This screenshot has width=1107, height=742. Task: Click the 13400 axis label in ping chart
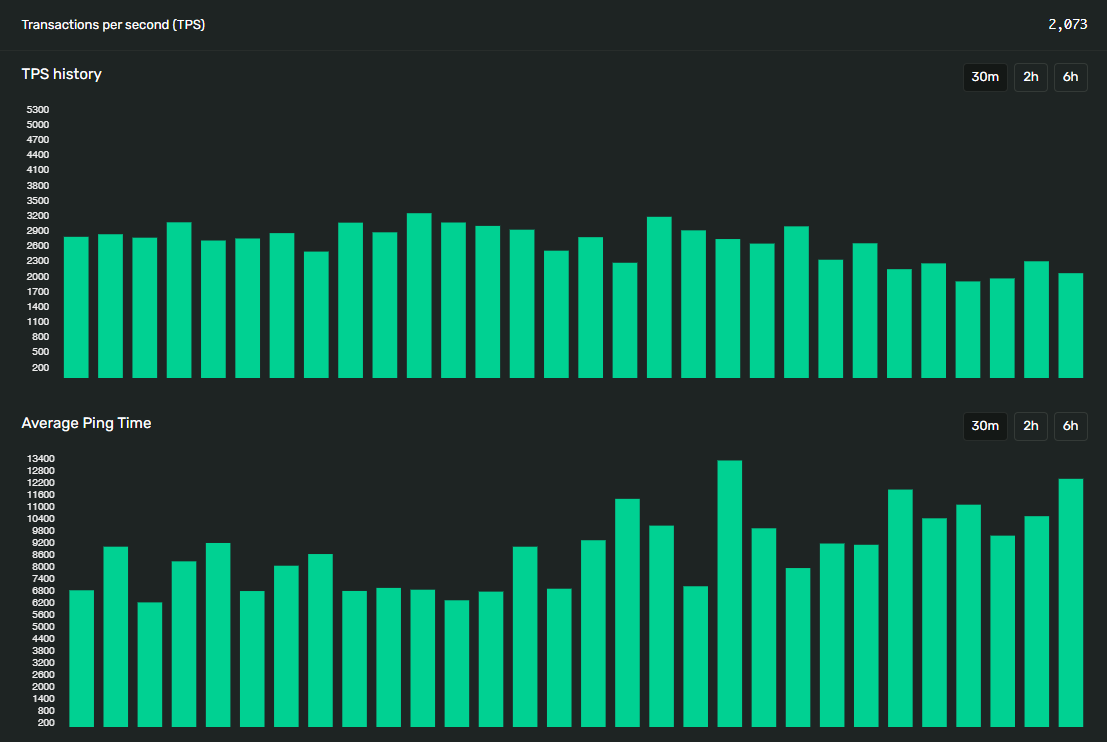(x=41, y=459)
